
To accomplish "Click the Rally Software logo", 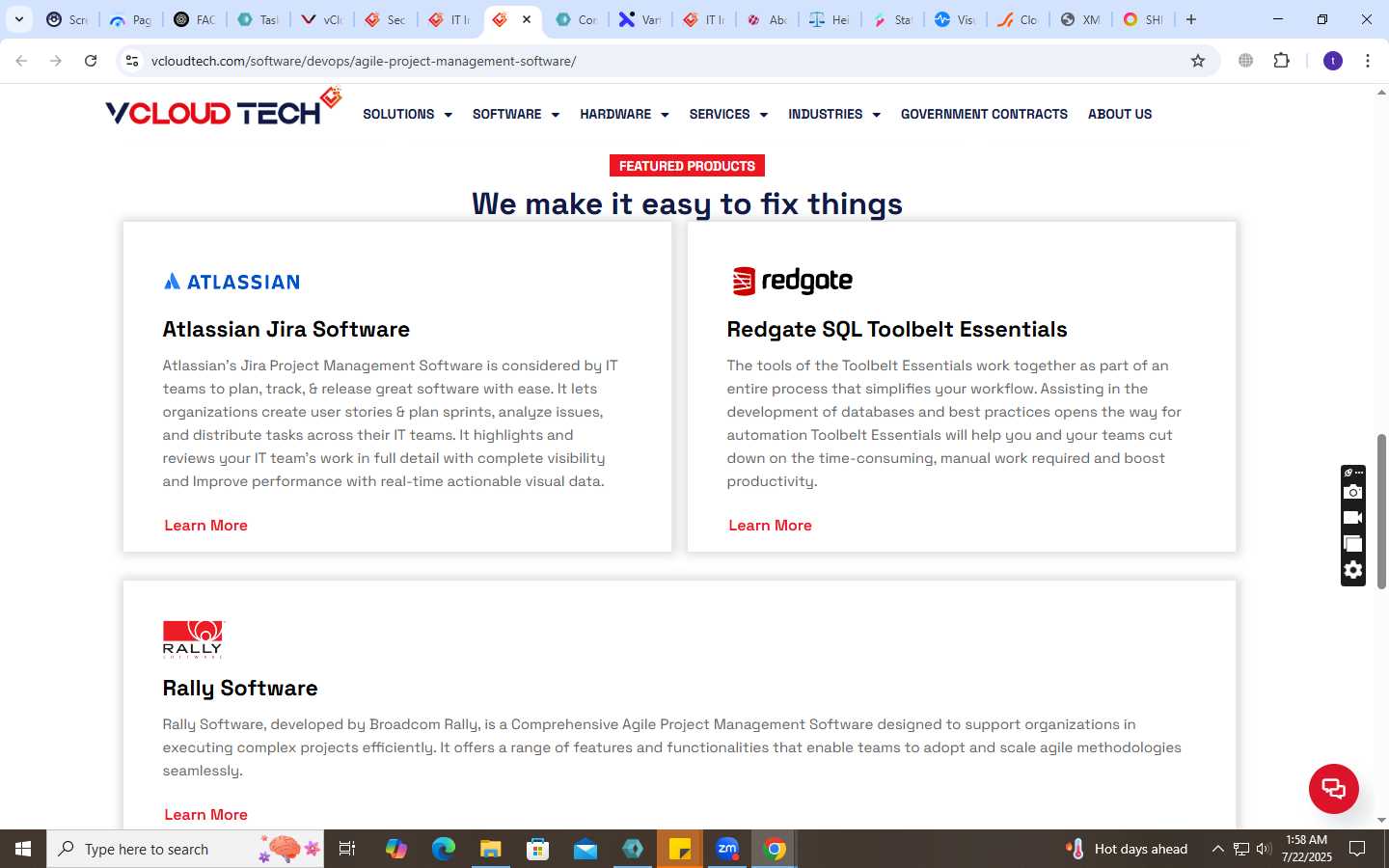I will pyautogui.click(x=192, y=638).
